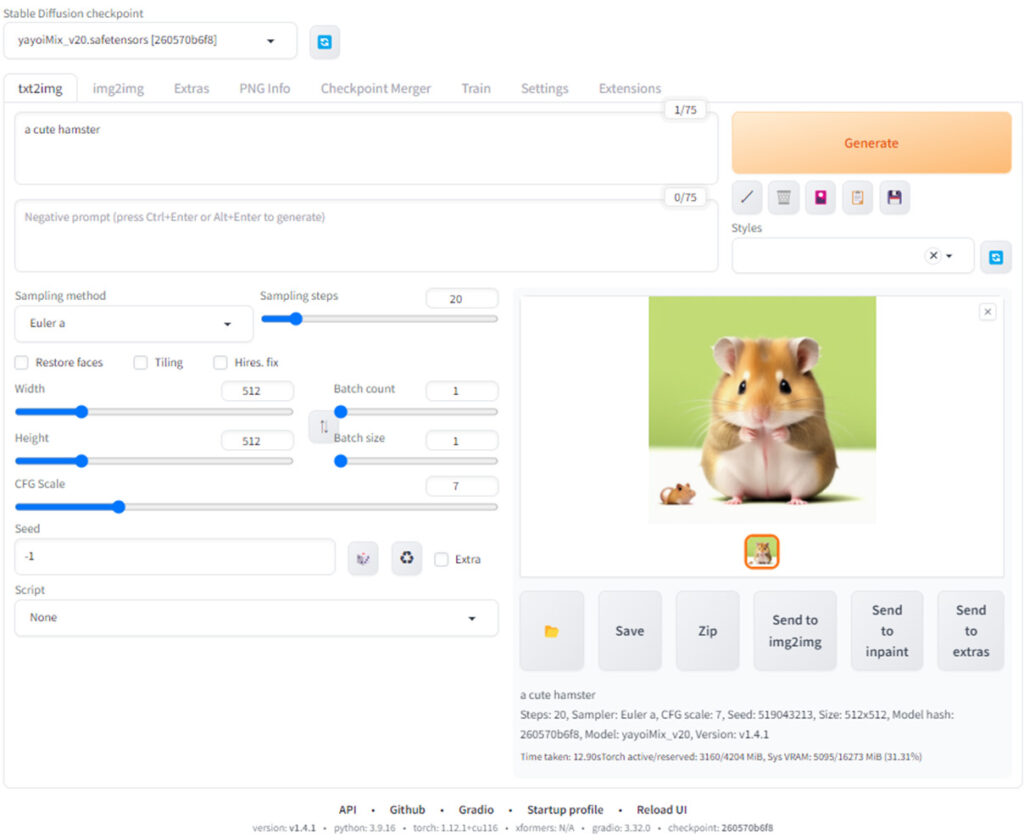Switch to the img2img tab
The image size is (1024, 840).
click(x=118, y=88)
